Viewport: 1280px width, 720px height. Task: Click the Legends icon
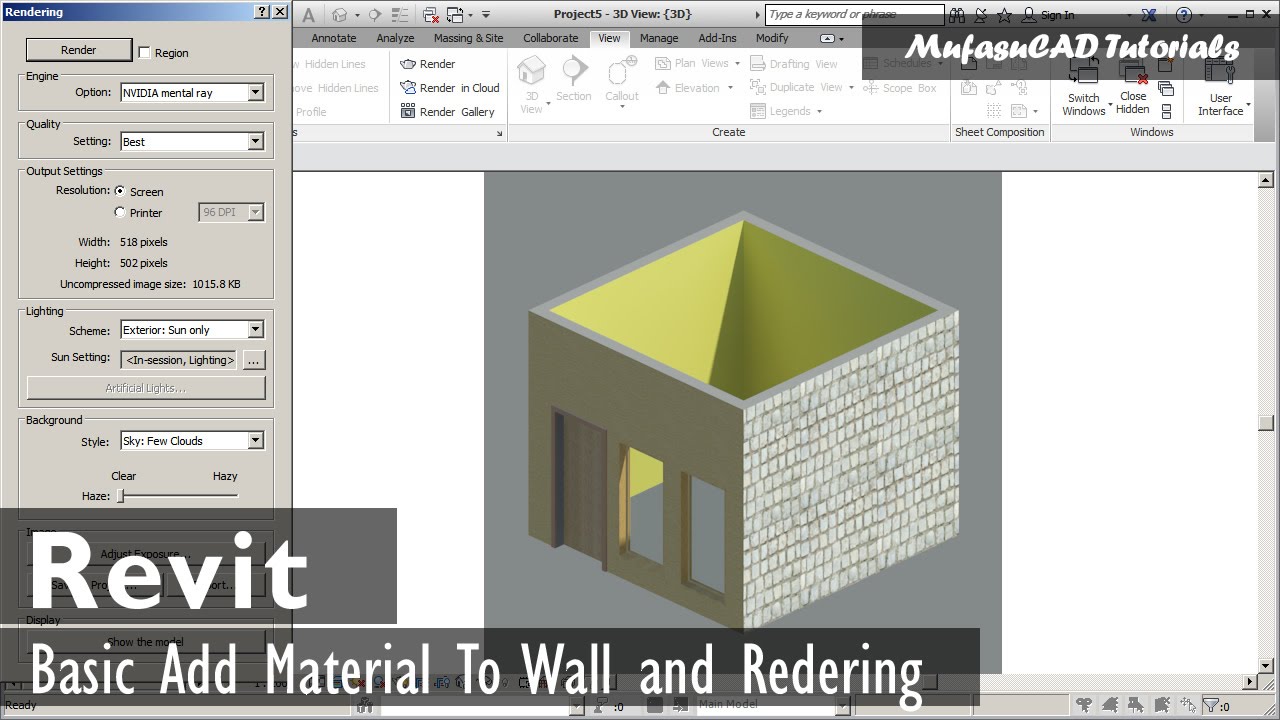point(757,111)
